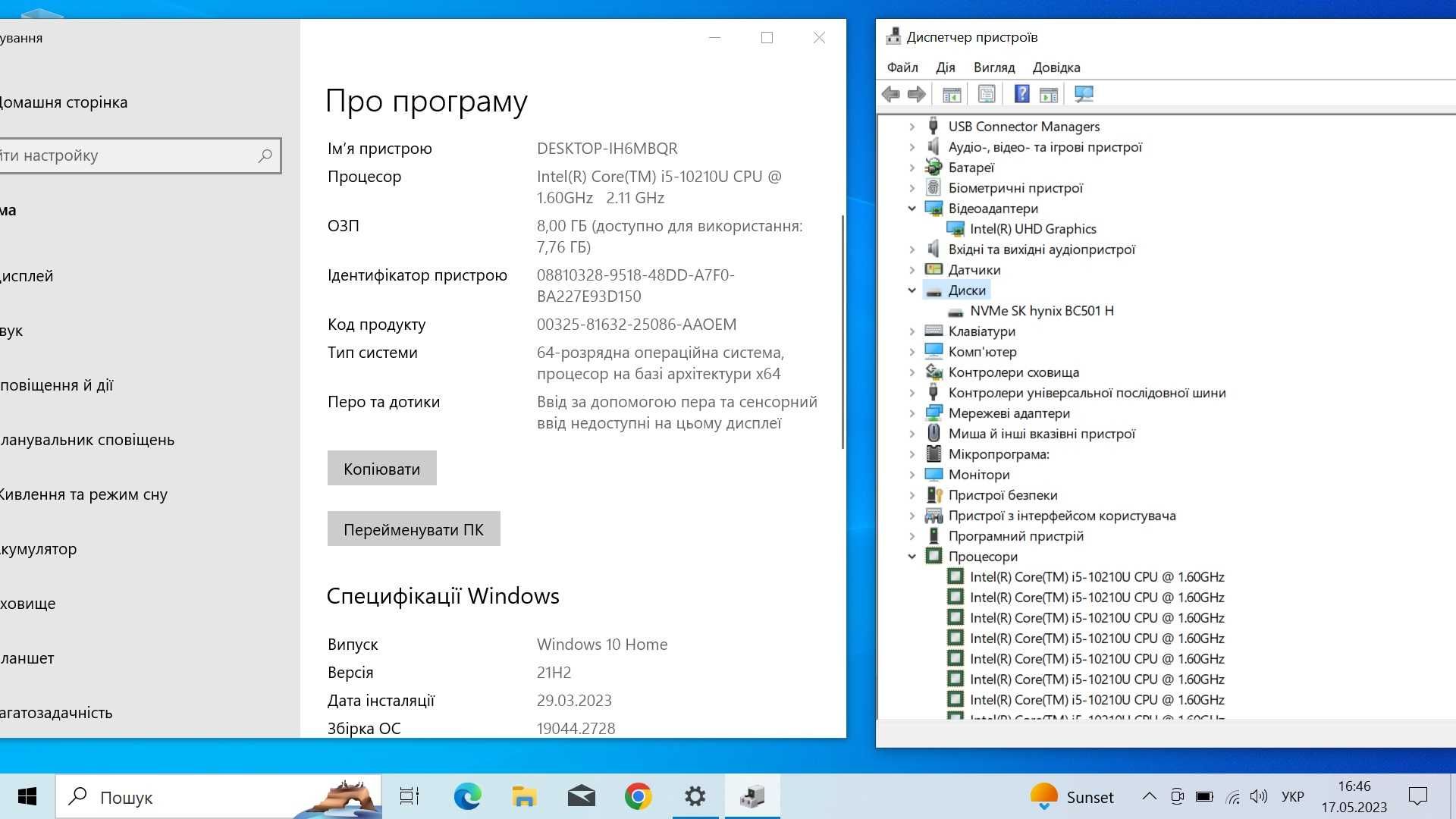This screenshot has width=1456, height=819.
Task: Select Пристрої з інтерфейсом користувача item
Action: point(1062,516)
